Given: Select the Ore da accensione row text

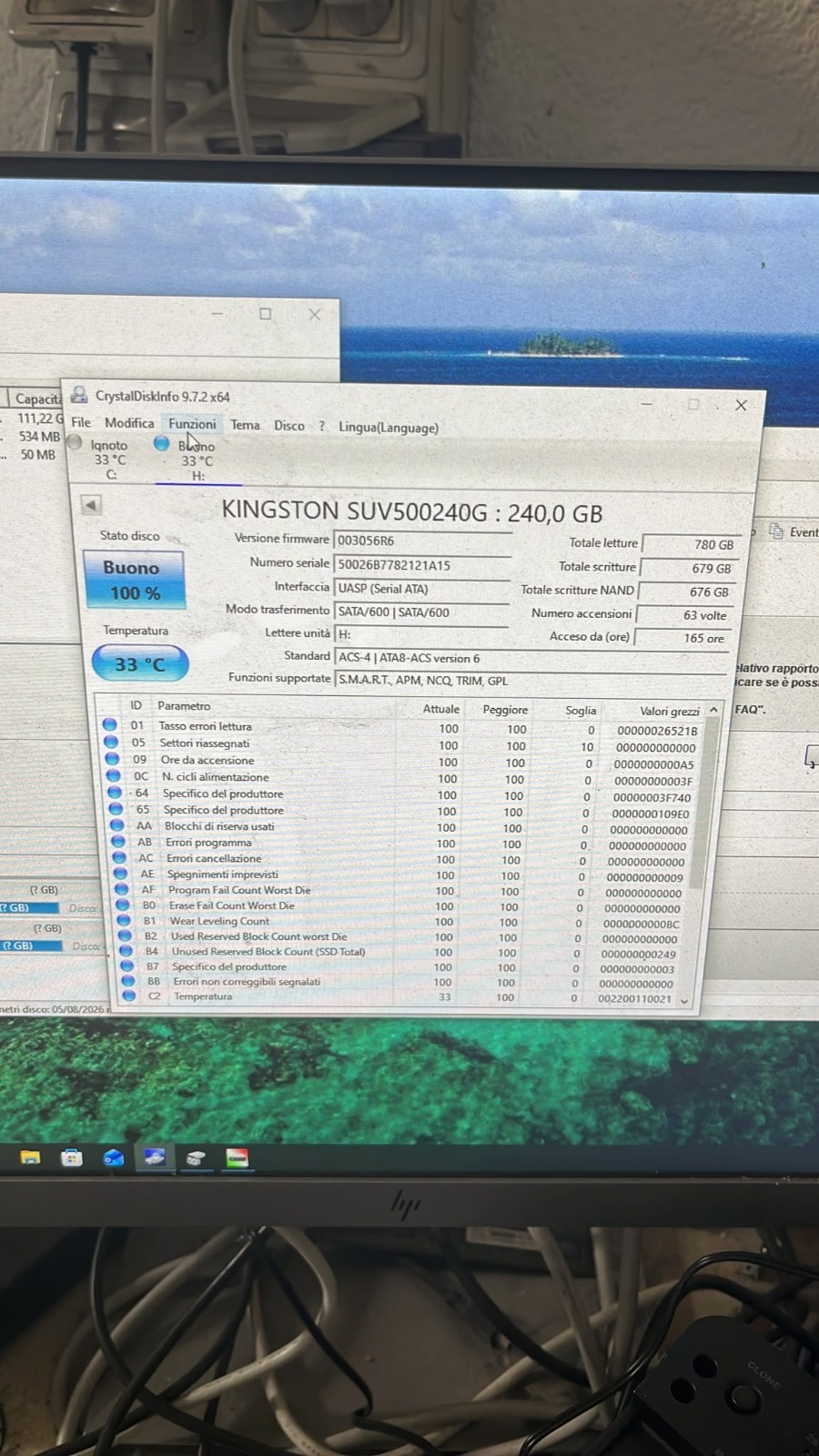Looking at the screenshot, I should tap(207, 760).
